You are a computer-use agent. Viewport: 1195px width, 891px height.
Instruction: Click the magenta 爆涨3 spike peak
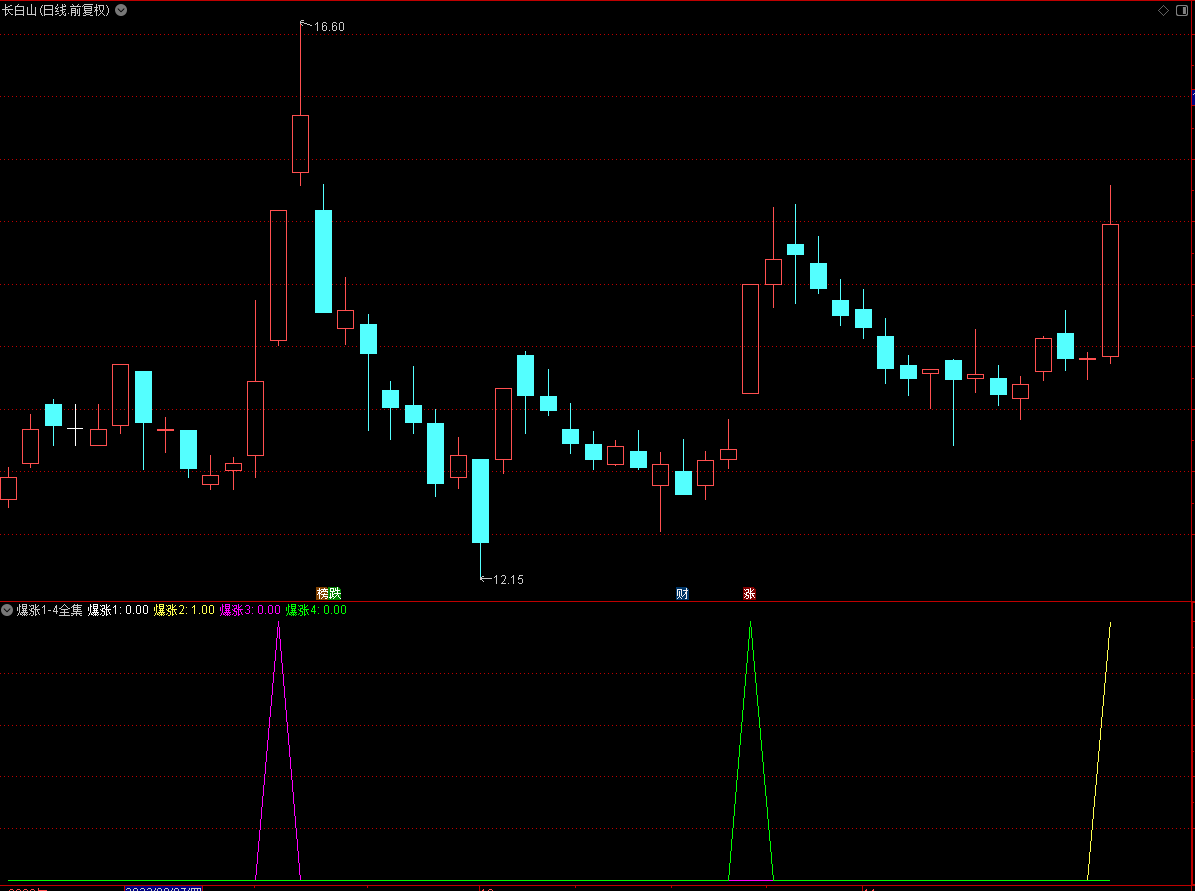tap(278, 623)
